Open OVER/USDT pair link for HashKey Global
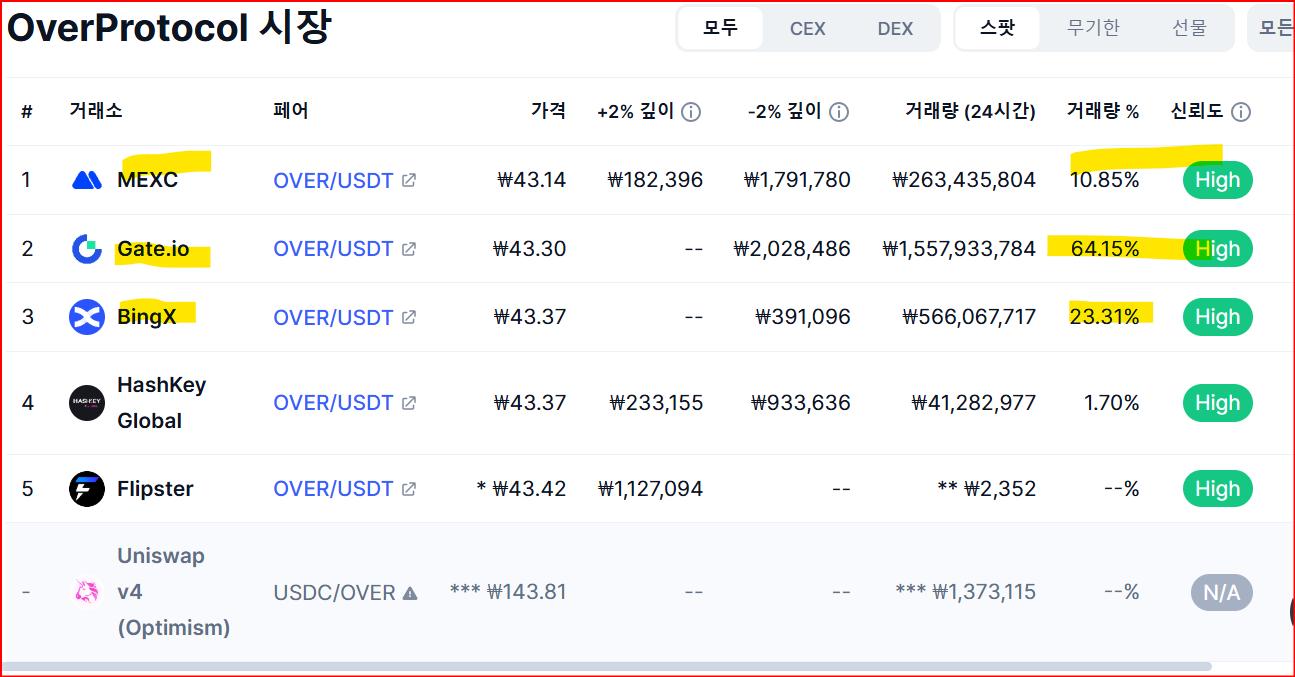 click(333, 403)
